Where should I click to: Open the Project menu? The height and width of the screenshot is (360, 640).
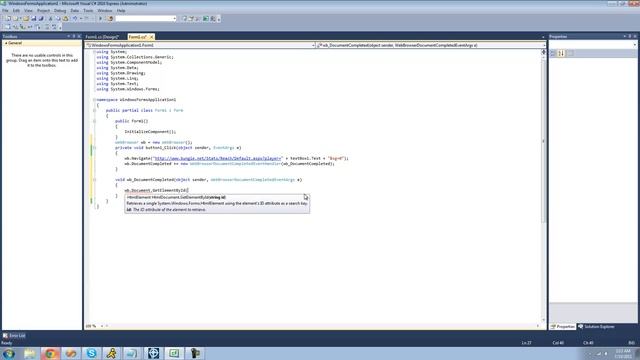pyautogui.click(x=43, y=11)
